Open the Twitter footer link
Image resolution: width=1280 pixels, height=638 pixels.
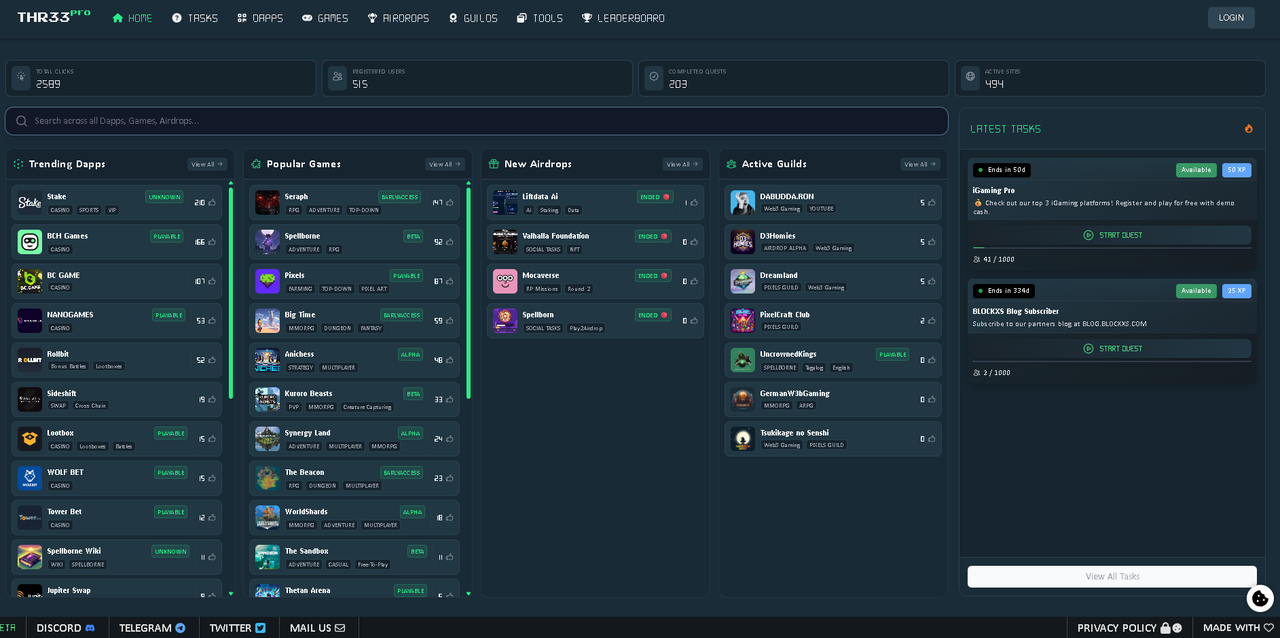(238, 628)
